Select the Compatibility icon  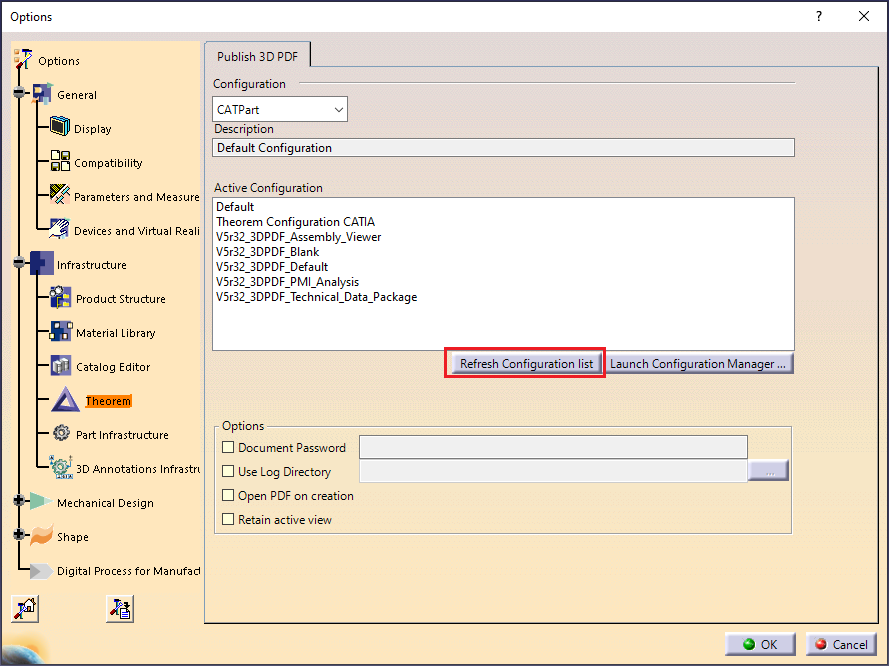click(60, 161)
